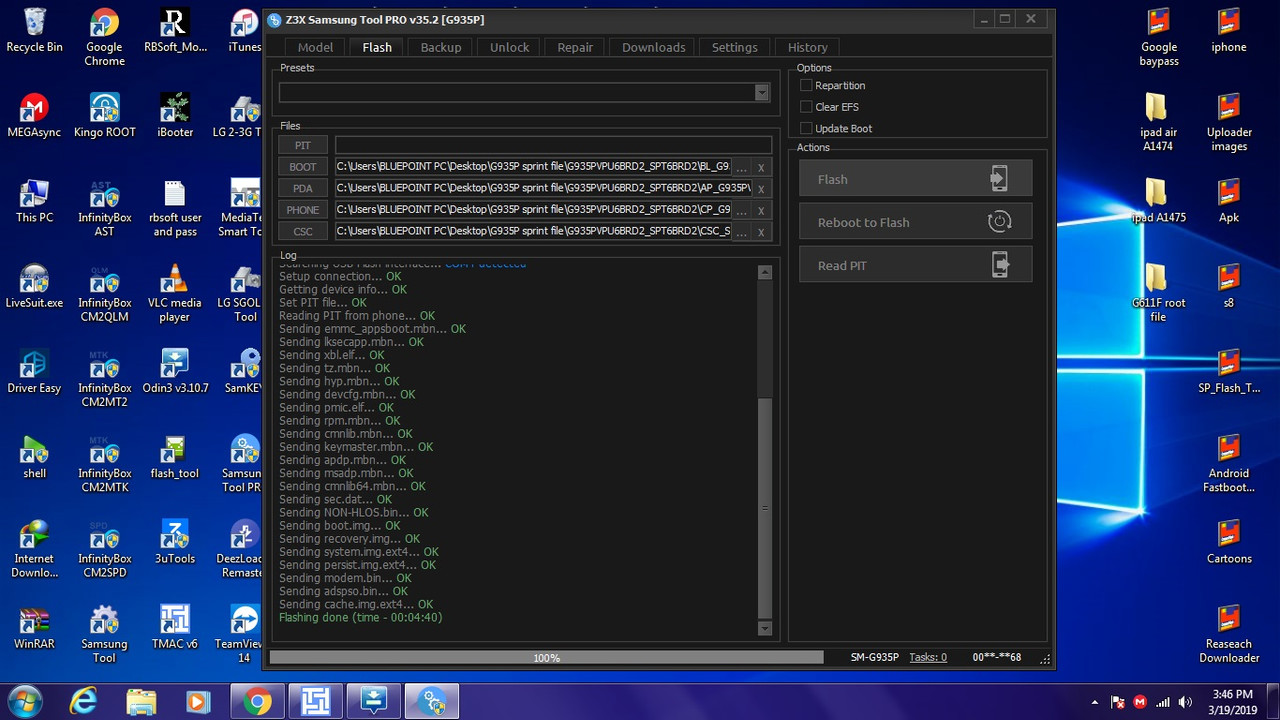Click the PIT file selector button
1280x720 pixels.
pyautogui.click(x=303, y=146)
